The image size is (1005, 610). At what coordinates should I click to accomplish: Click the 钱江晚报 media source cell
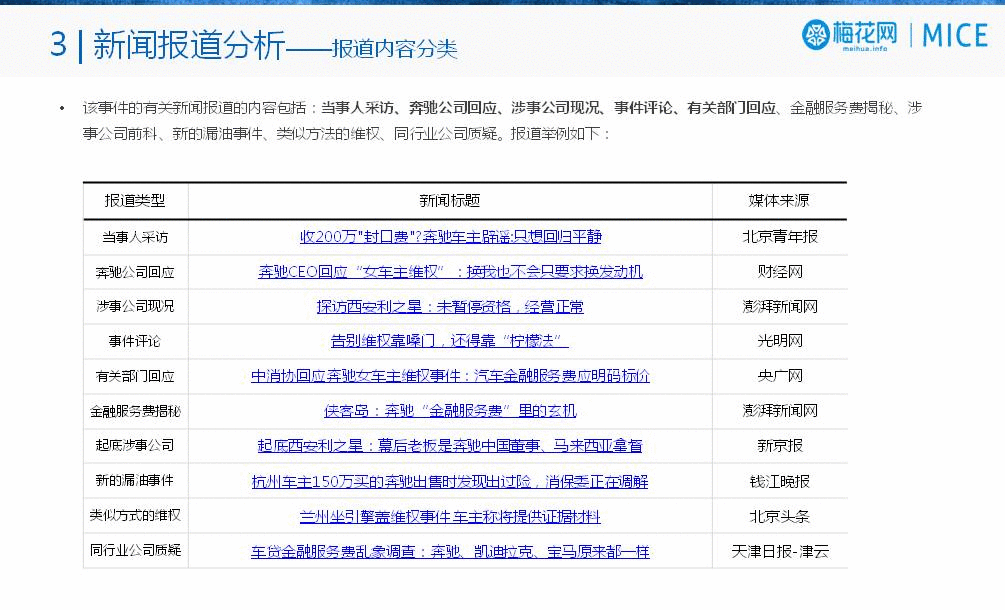pyautogui.click(x=779, y=481)
